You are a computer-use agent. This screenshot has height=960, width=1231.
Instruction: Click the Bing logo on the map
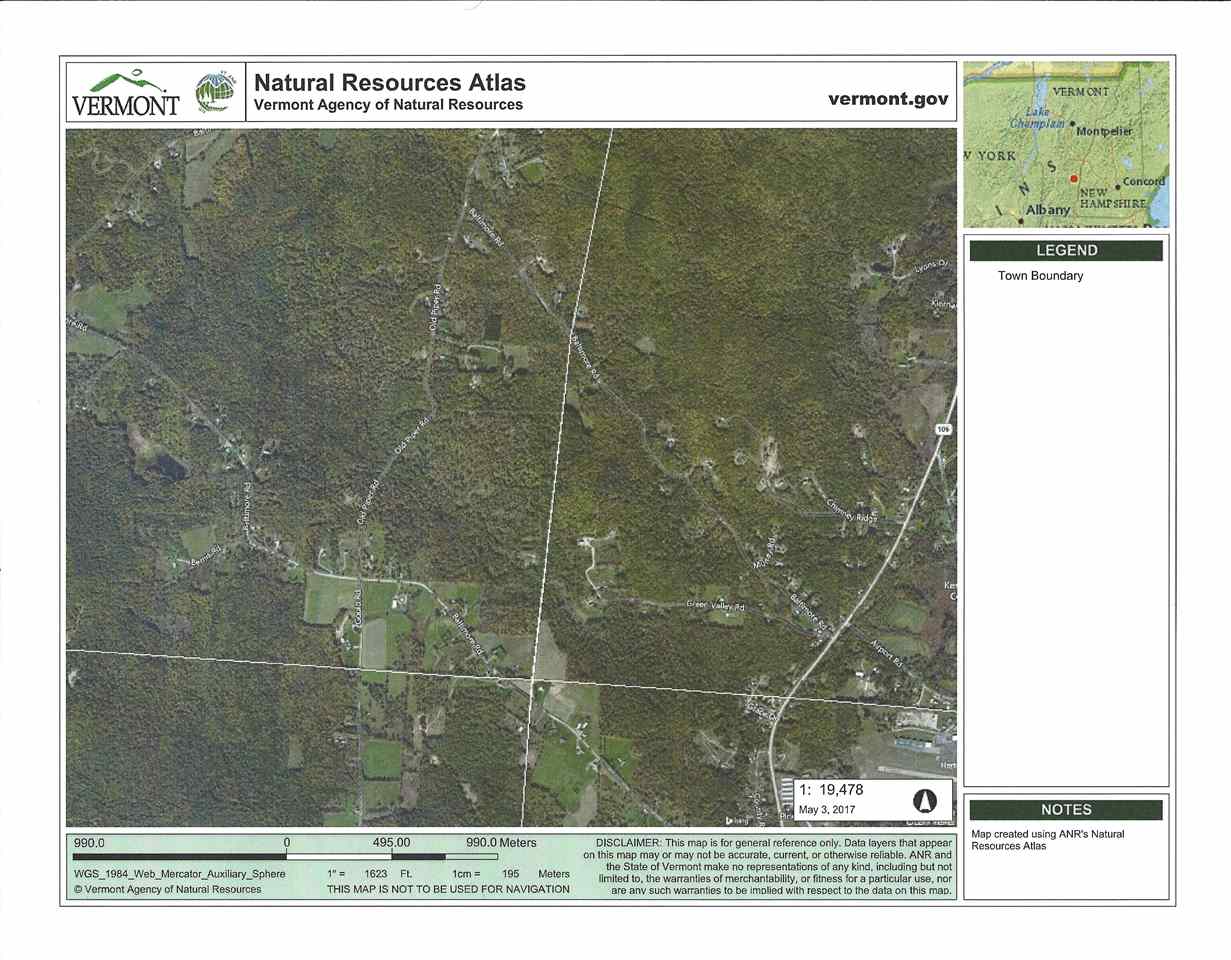pos(738,820)
